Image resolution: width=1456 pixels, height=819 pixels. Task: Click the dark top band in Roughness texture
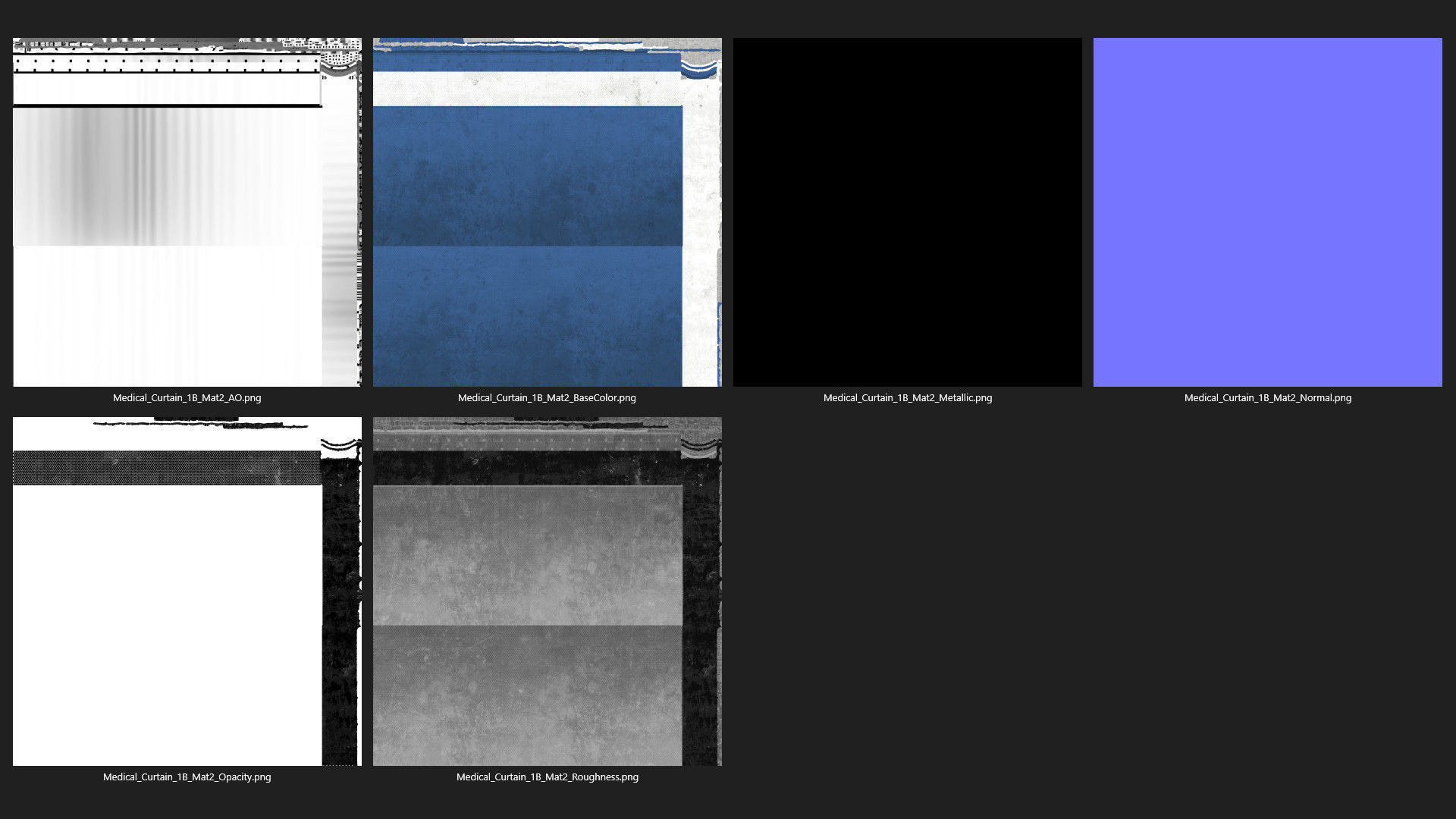point(527,468)
